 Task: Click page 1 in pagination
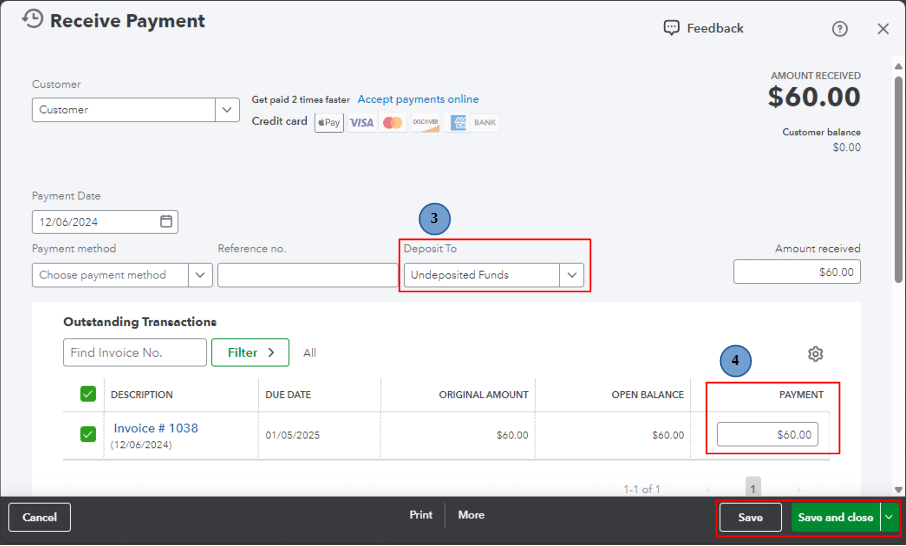752,489
